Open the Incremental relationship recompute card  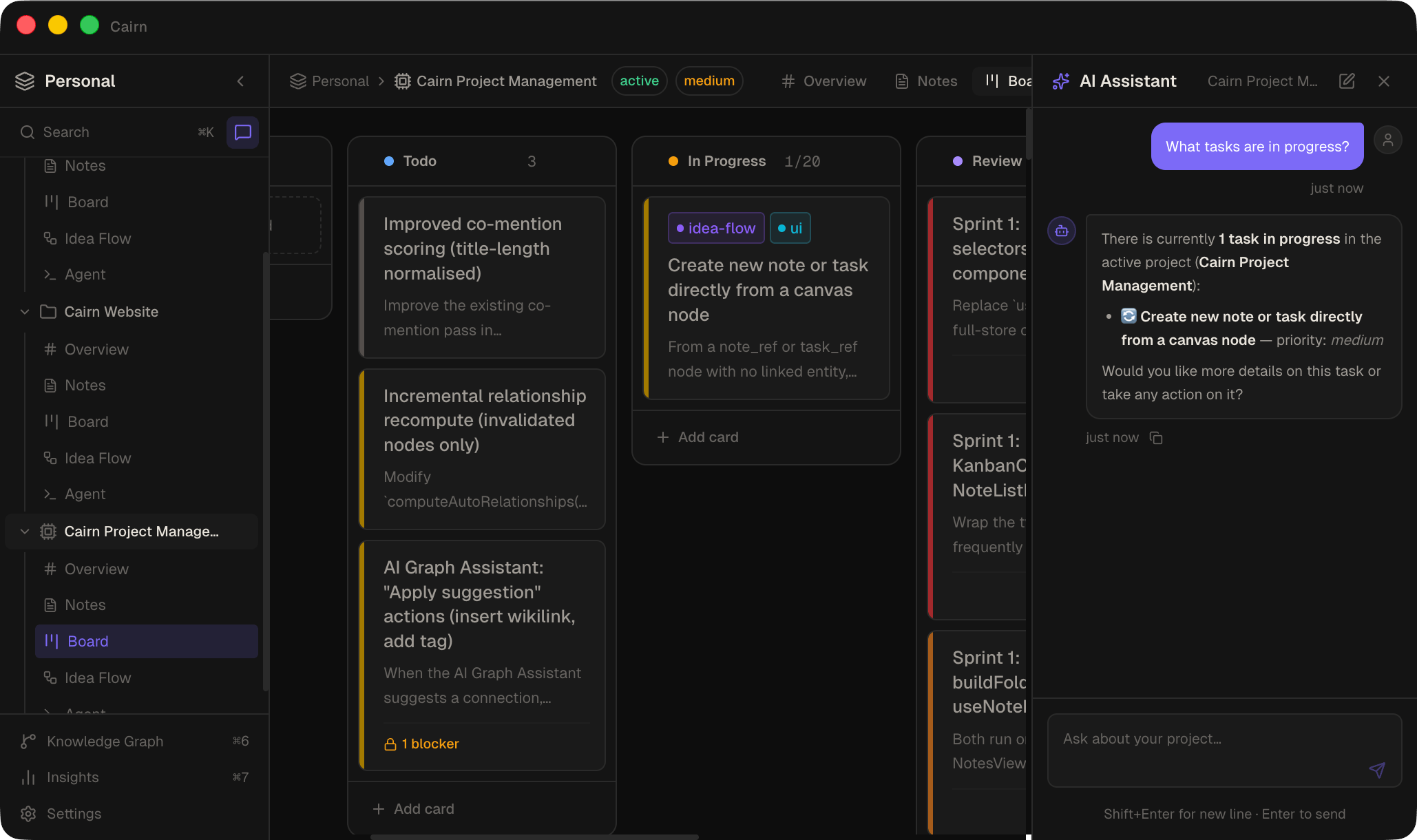[482, 449]
